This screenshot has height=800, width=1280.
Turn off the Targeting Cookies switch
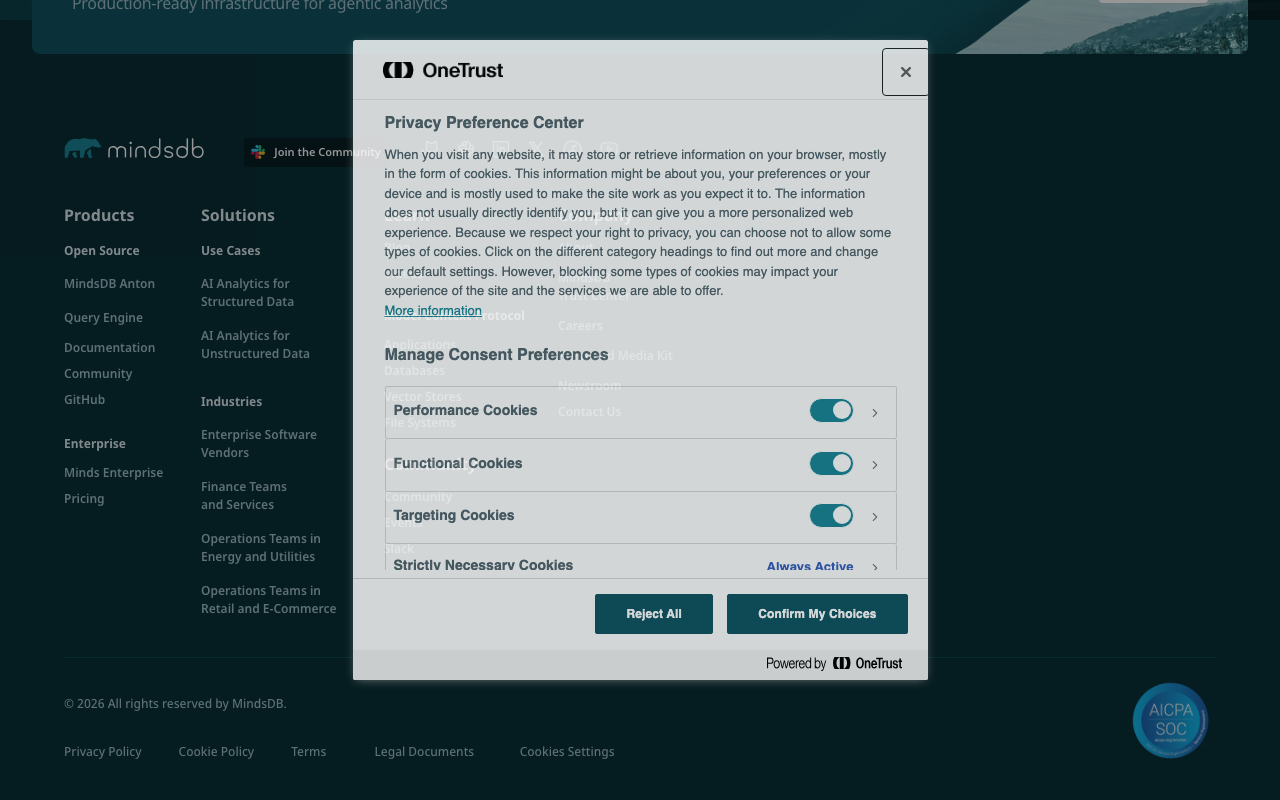tap(831, 515)
